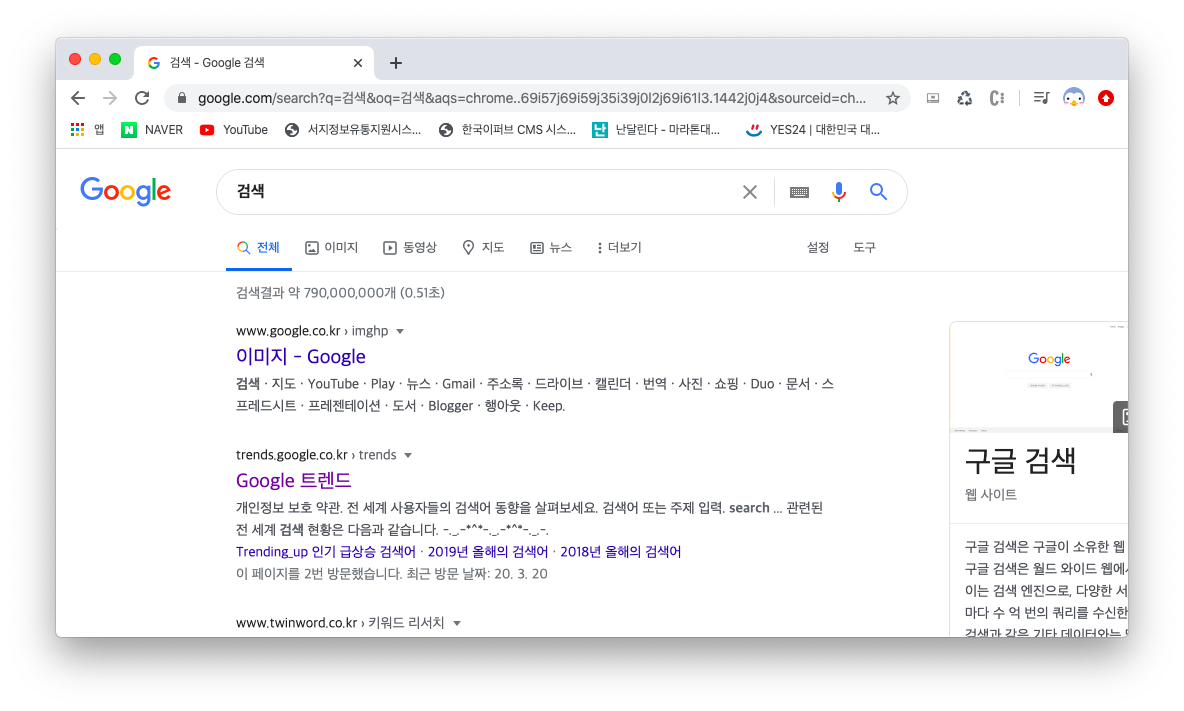The width and height of the screenshot is (1184, 711).
Task: Close the 검색 - Google 검색 tab
Action: (358, 63)
